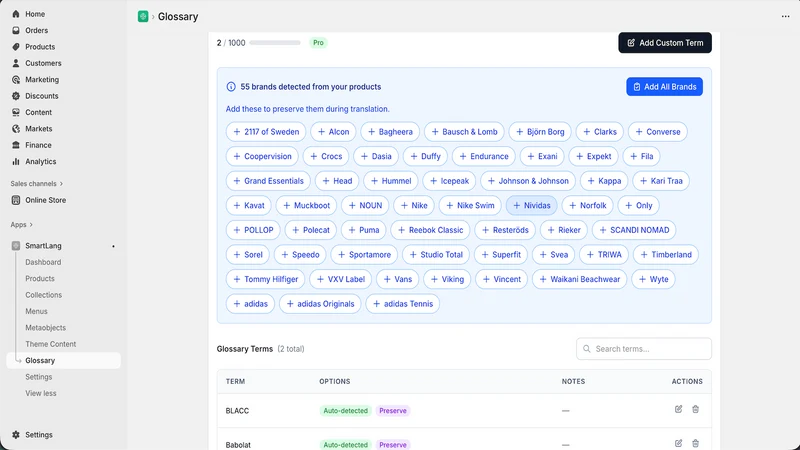The width and height of the screenshot is (800, 450).
Task: Click the TERM column header
Action: [x=235, y=382]
